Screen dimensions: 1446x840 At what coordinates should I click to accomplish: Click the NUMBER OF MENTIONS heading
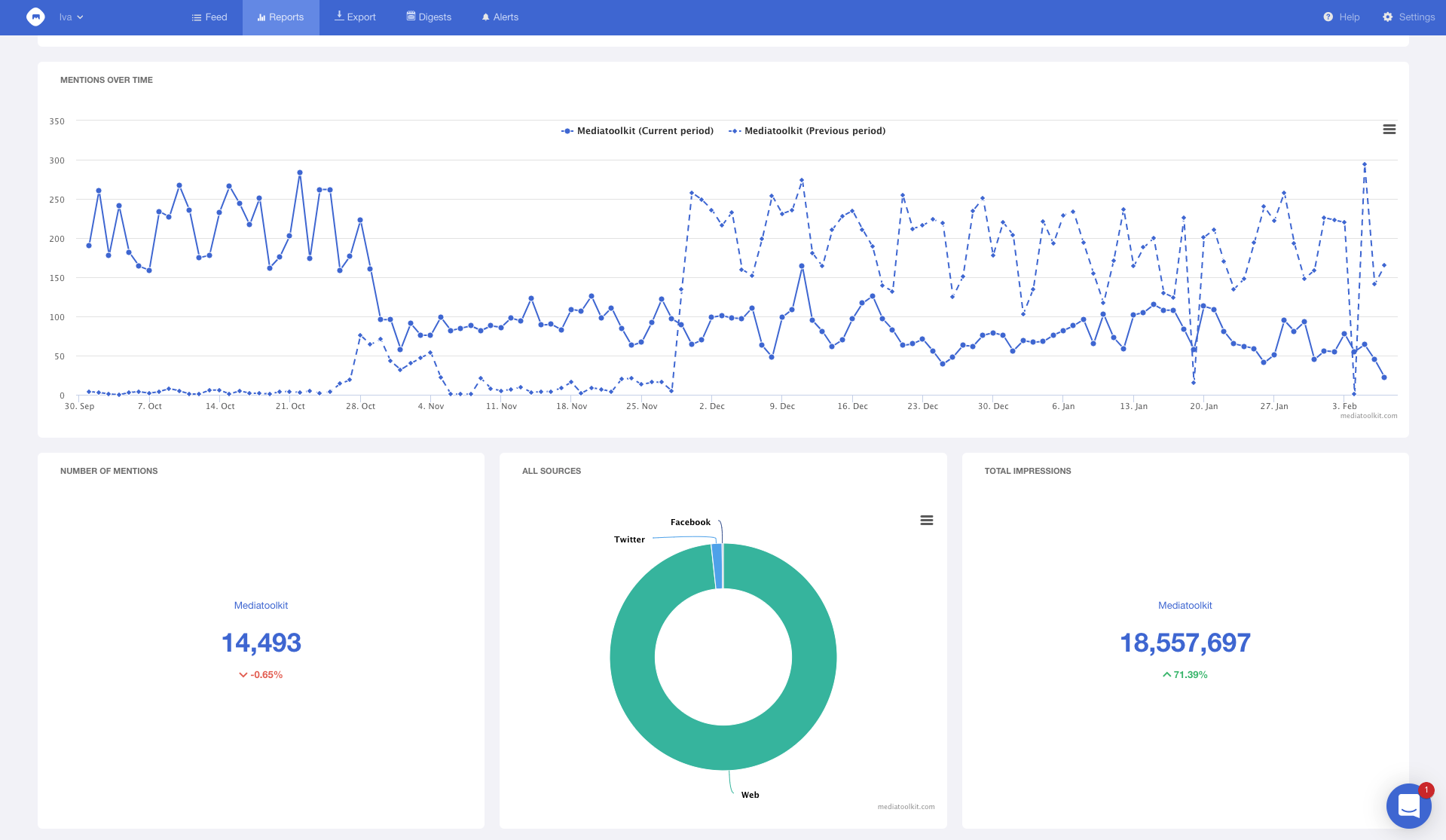click(109, 471)
